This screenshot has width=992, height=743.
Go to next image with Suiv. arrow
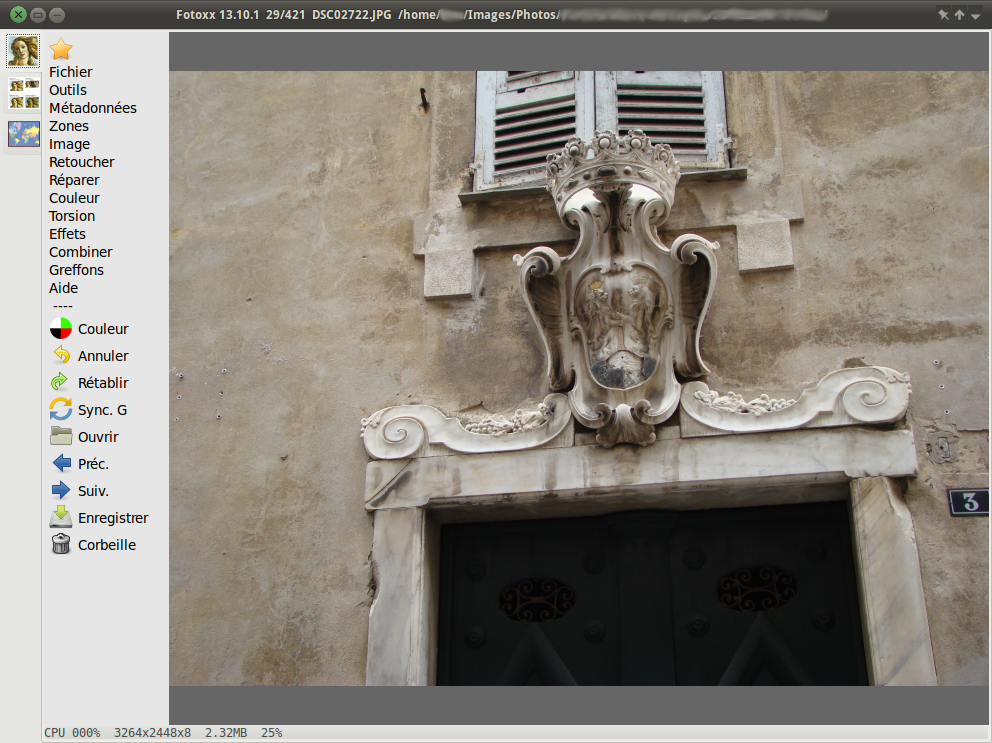click(61, 491)
